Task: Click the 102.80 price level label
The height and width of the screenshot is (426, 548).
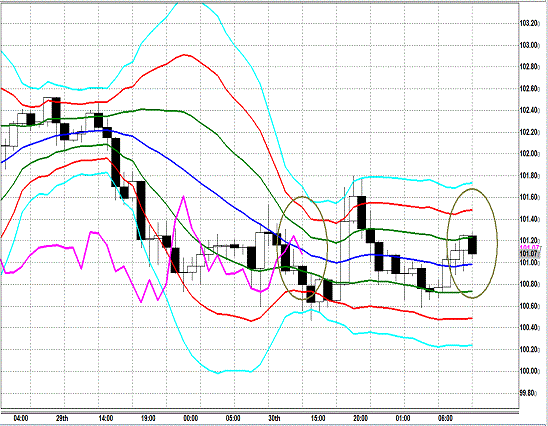Action: [530, 67]
